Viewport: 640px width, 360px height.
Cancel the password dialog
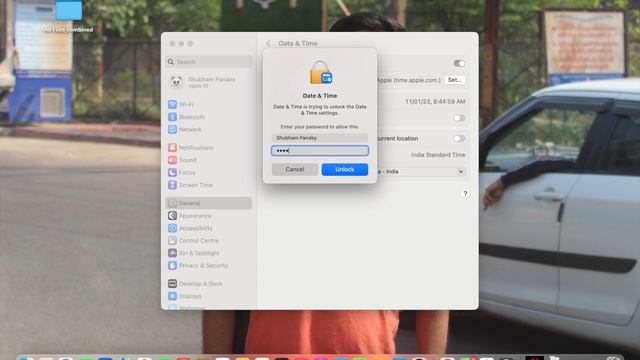(x=295, y=169)
